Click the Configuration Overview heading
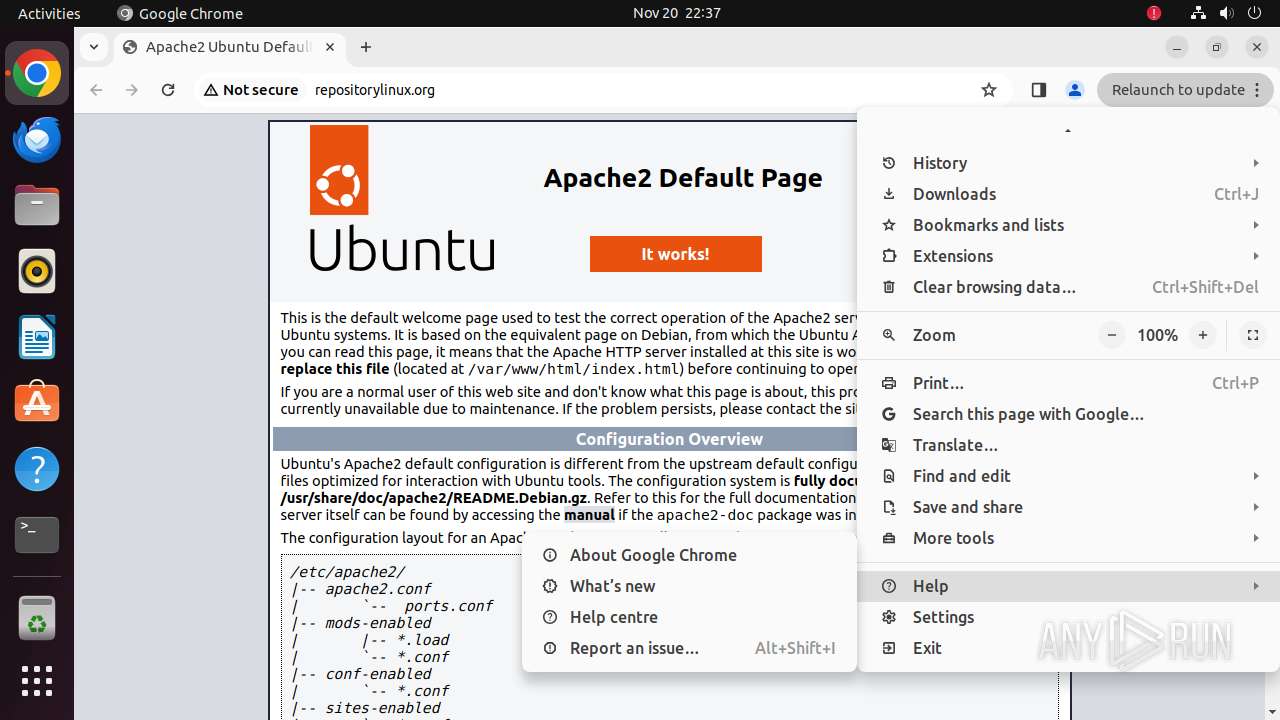Viewport: 1280px width, 720px height. click(669, 439)
